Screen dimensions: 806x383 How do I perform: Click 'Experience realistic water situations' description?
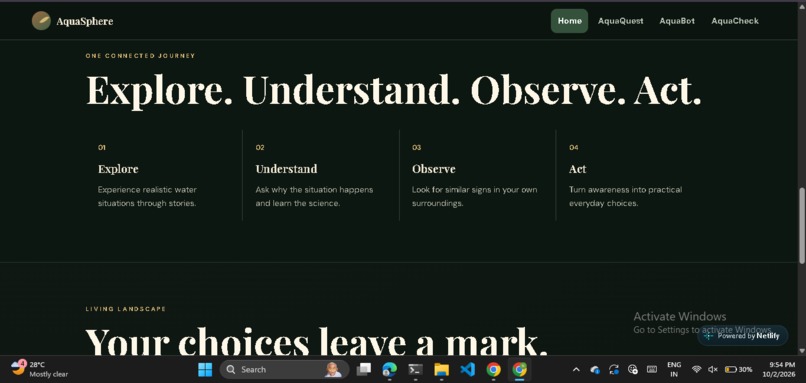point(148,196)
